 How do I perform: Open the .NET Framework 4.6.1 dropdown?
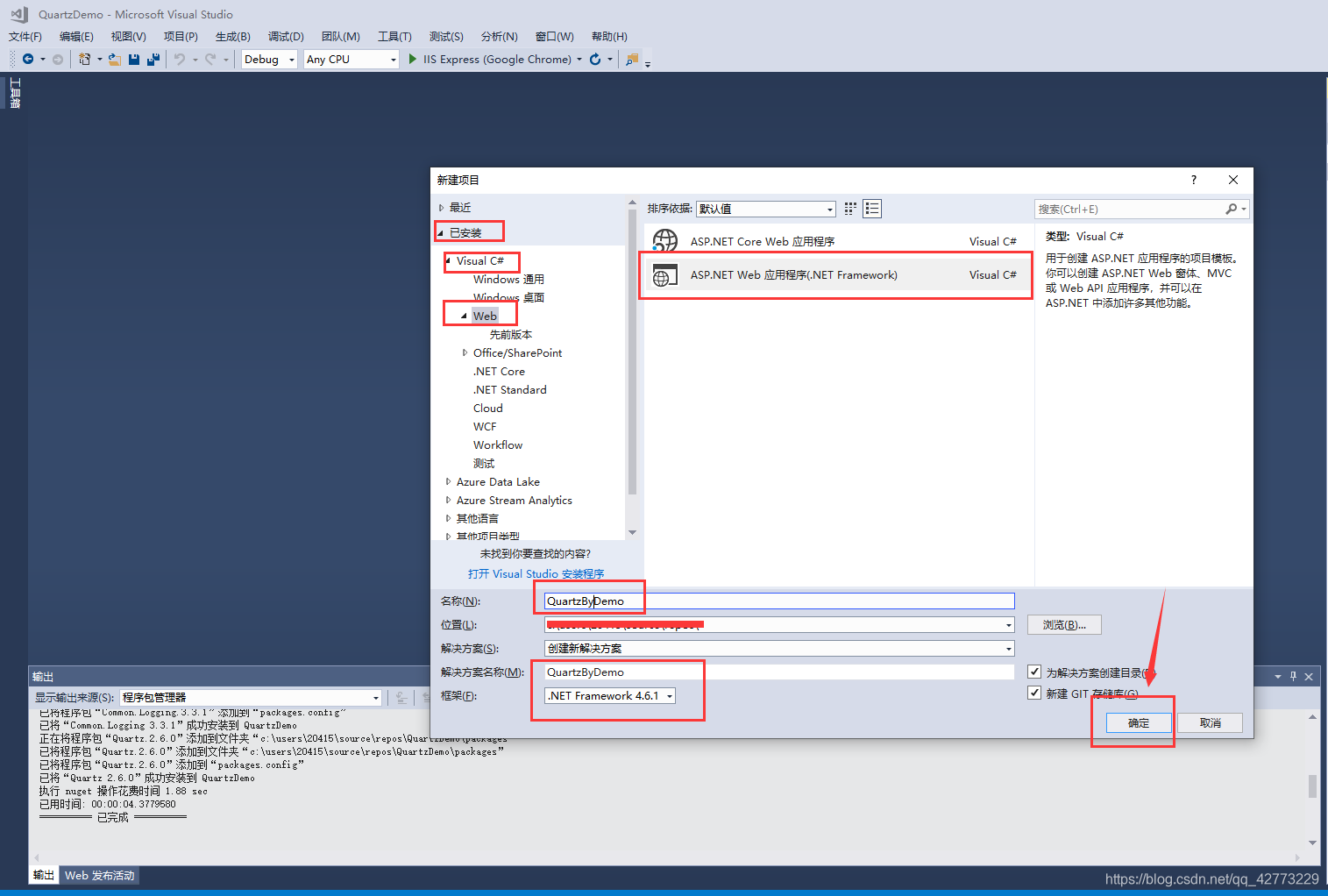[x=611, y=695]
